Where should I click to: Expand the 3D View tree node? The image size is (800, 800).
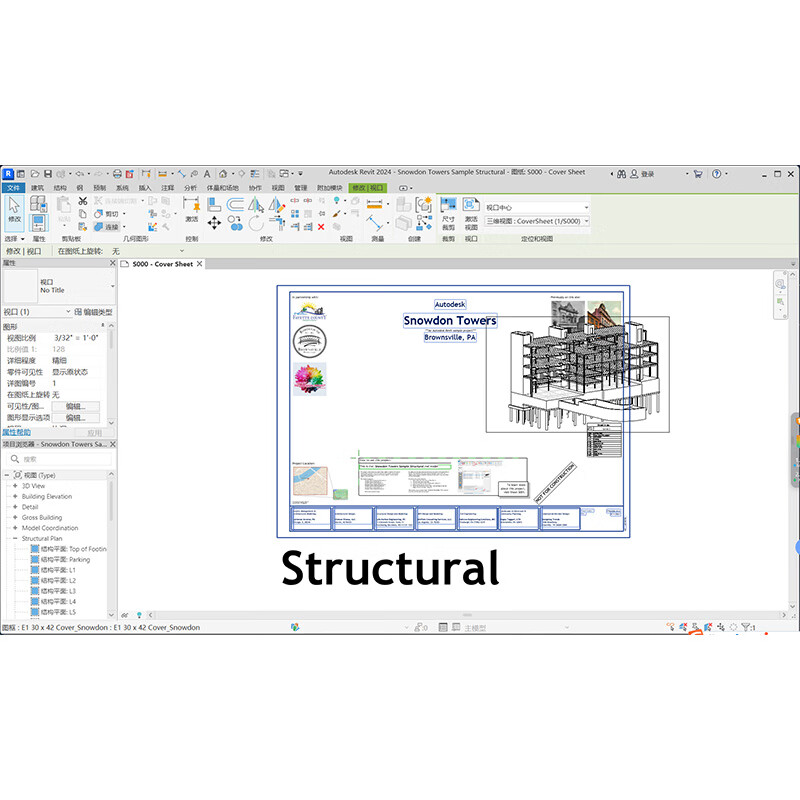[x=15, y=486]
